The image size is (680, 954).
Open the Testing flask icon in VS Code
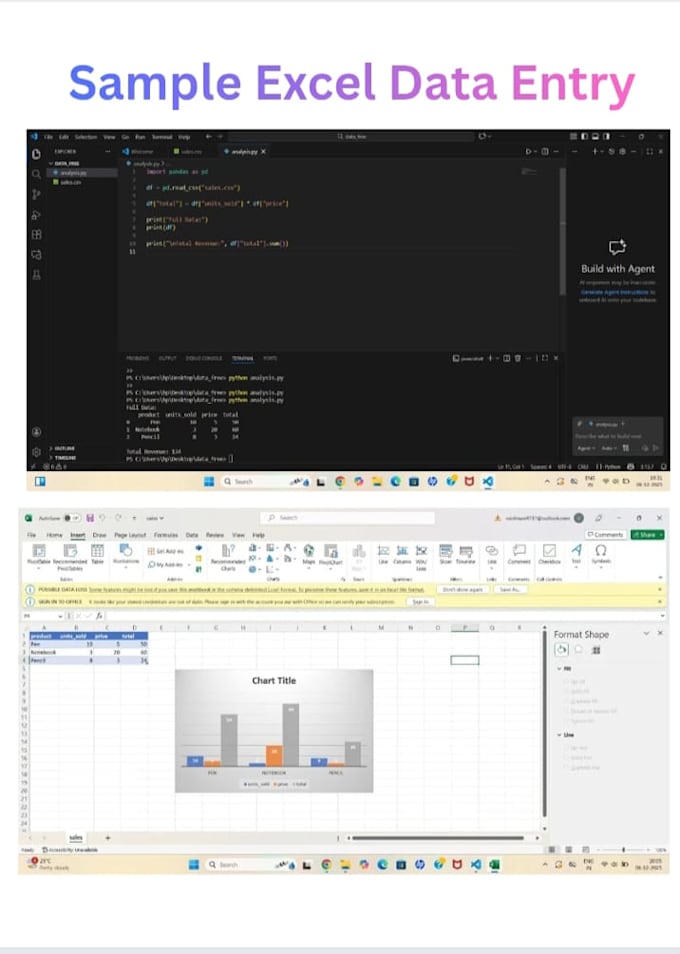tap(36, 274)
